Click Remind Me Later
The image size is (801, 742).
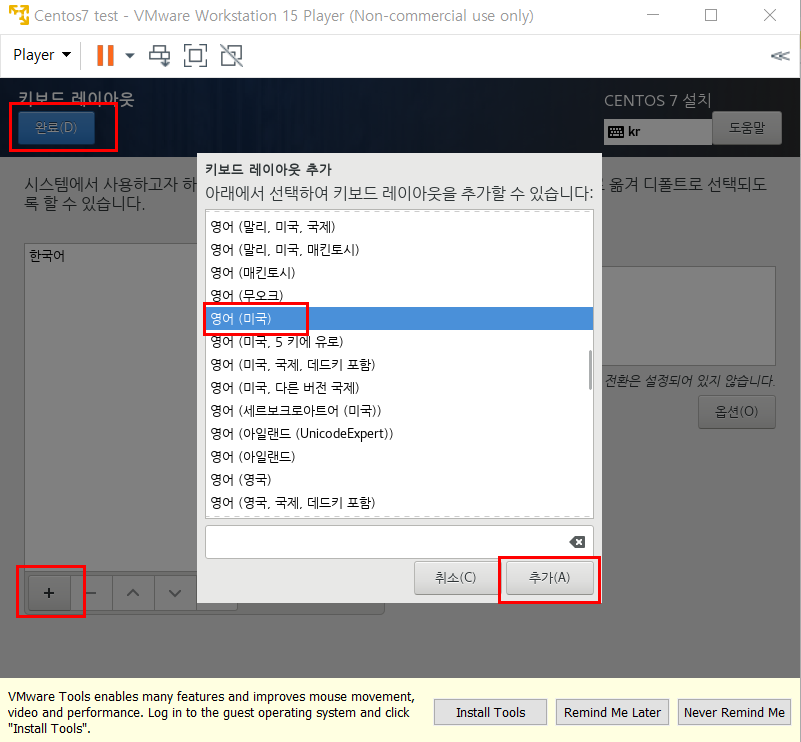[x=612, y=712]
